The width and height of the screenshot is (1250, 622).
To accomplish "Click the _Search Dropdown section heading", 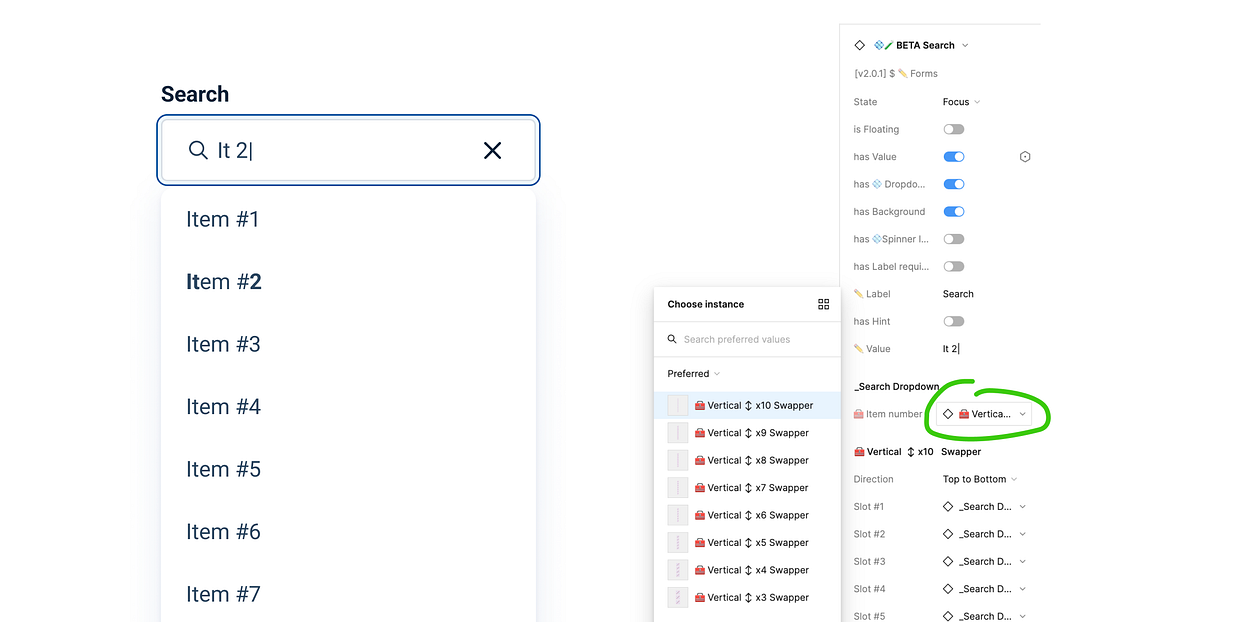I will point(896,387).
